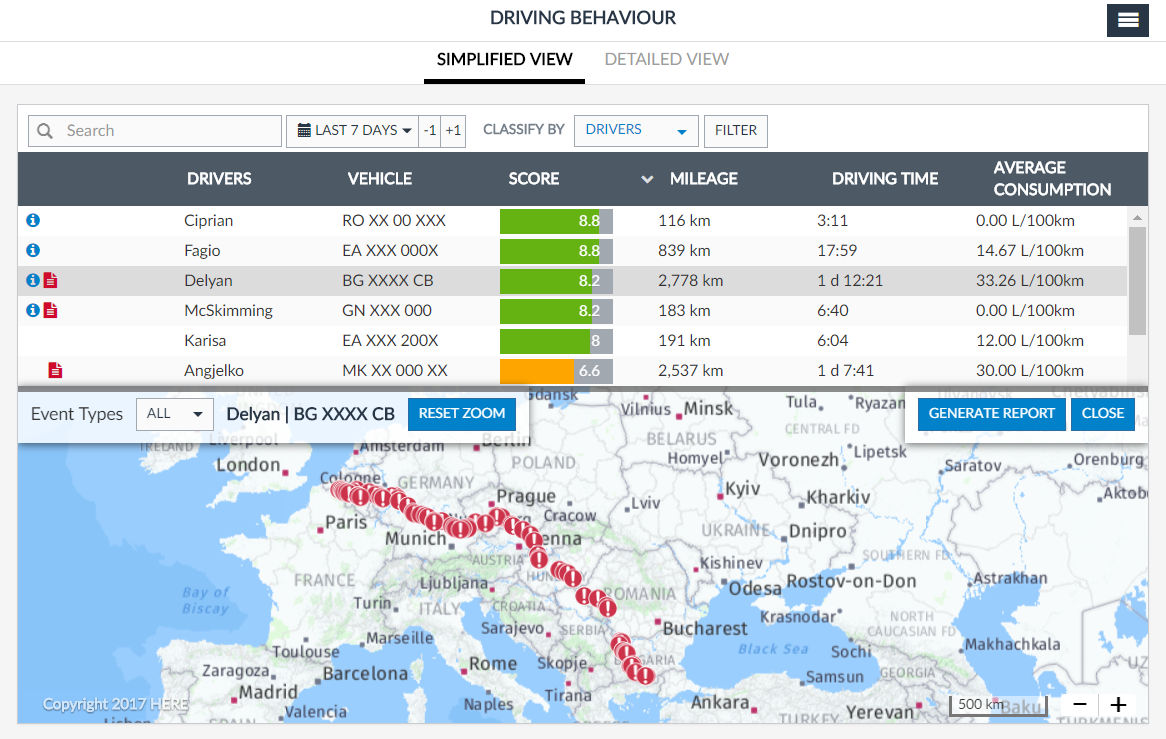Select the Simplified View tab
Viewport: 1166px width, 739px height.
505,59
